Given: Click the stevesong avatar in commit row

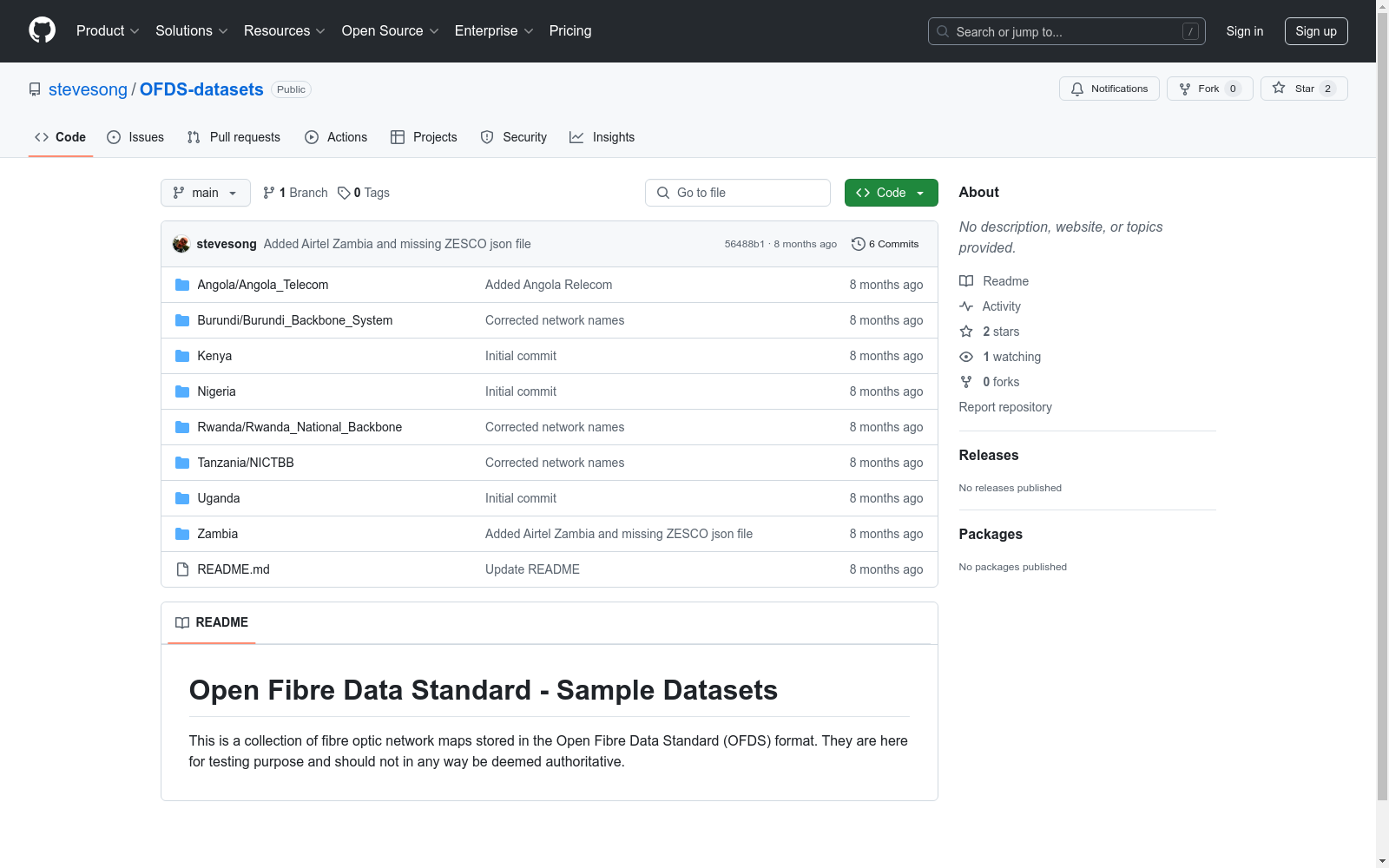Looking at the screenshot, I should 181,244.
